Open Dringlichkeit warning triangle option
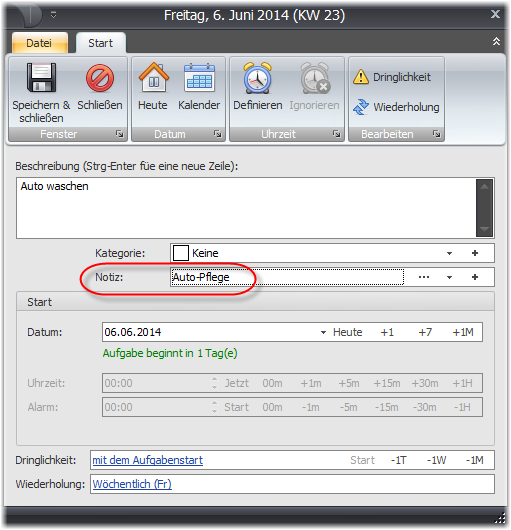 click(361, 77)
